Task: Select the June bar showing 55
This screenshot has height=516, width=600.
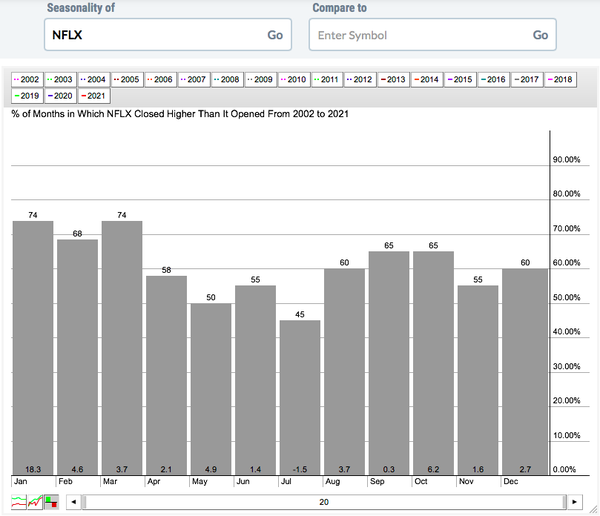Action: [x=256, y=380]
